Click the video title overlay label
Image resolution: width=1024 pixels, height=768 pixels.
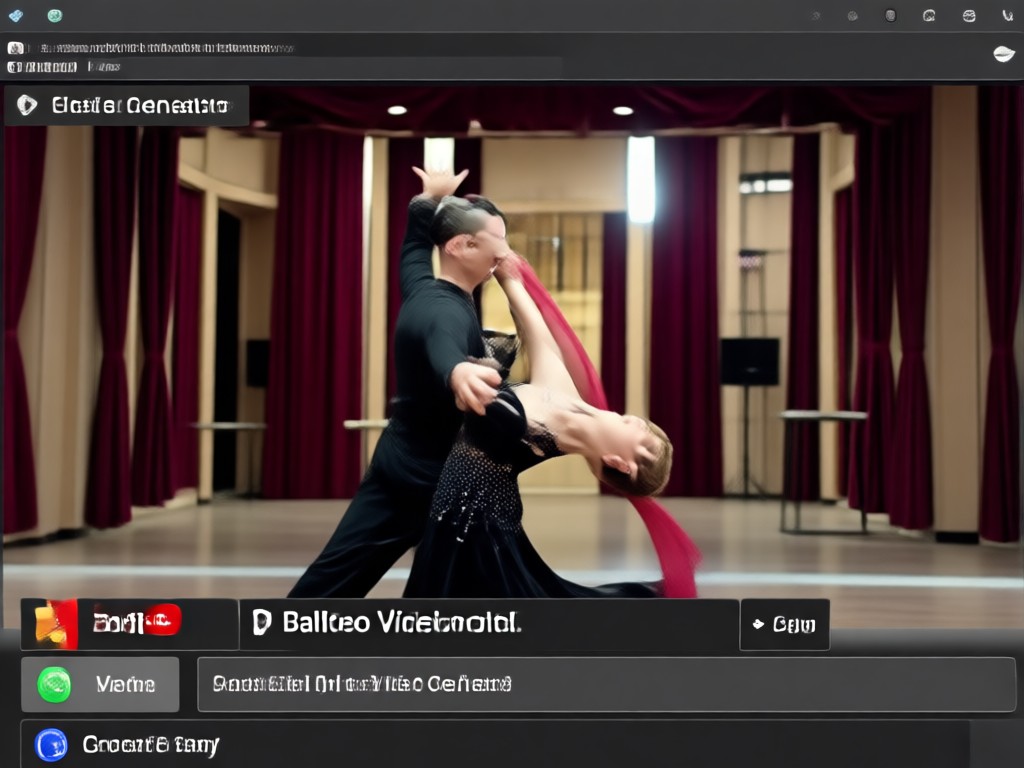pyautogui.click(x=127, y=105)
